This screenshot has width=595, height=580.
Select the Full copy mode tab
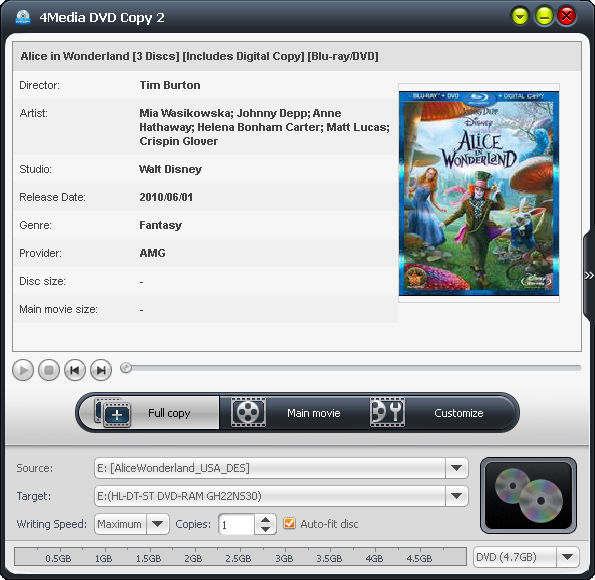(150, 413)
